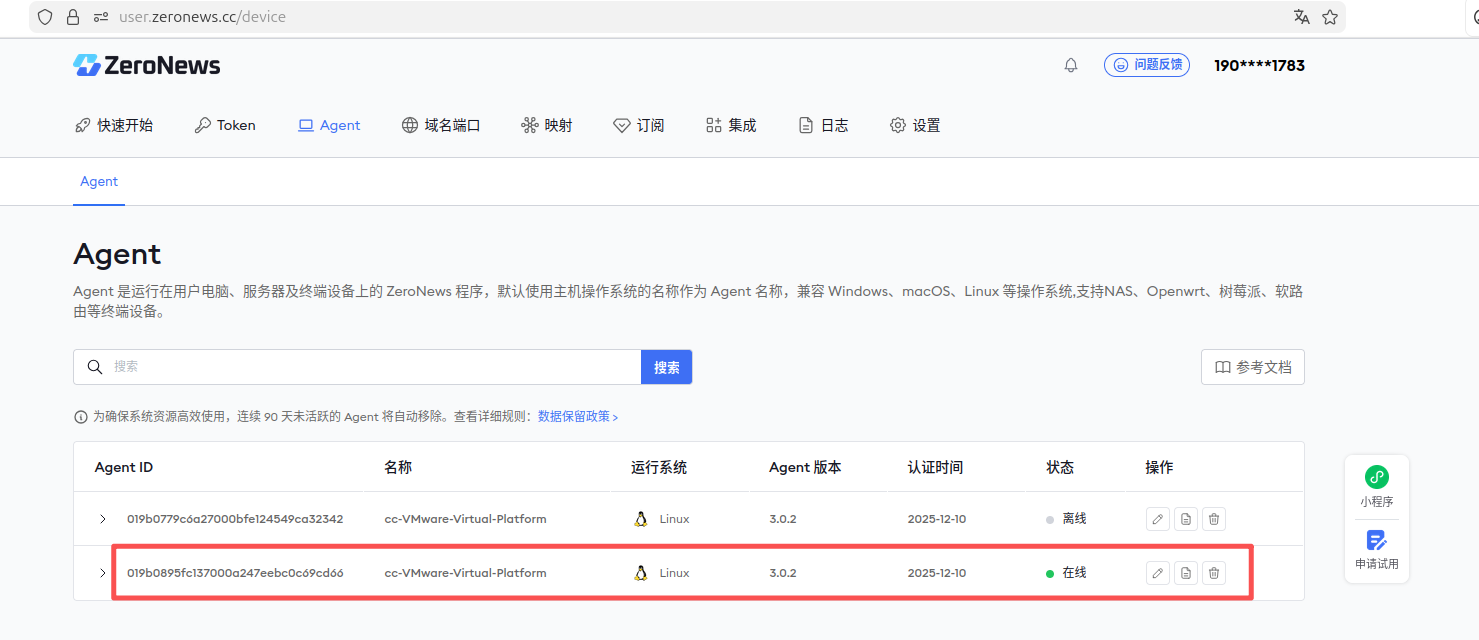The height and width of the screenshot is (640, 1479).
Task: Click browser translate page icon
Action: click(1301, 17)
